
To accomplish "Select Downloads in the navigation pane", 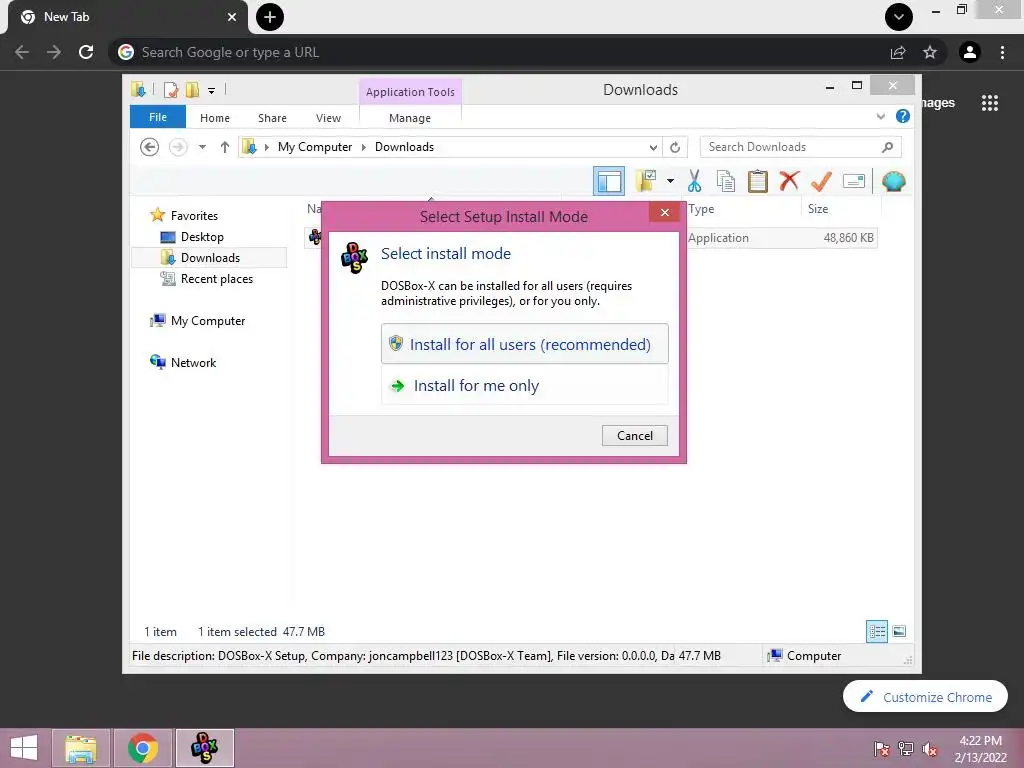I will pyautogui.click(x=209, y=258).
